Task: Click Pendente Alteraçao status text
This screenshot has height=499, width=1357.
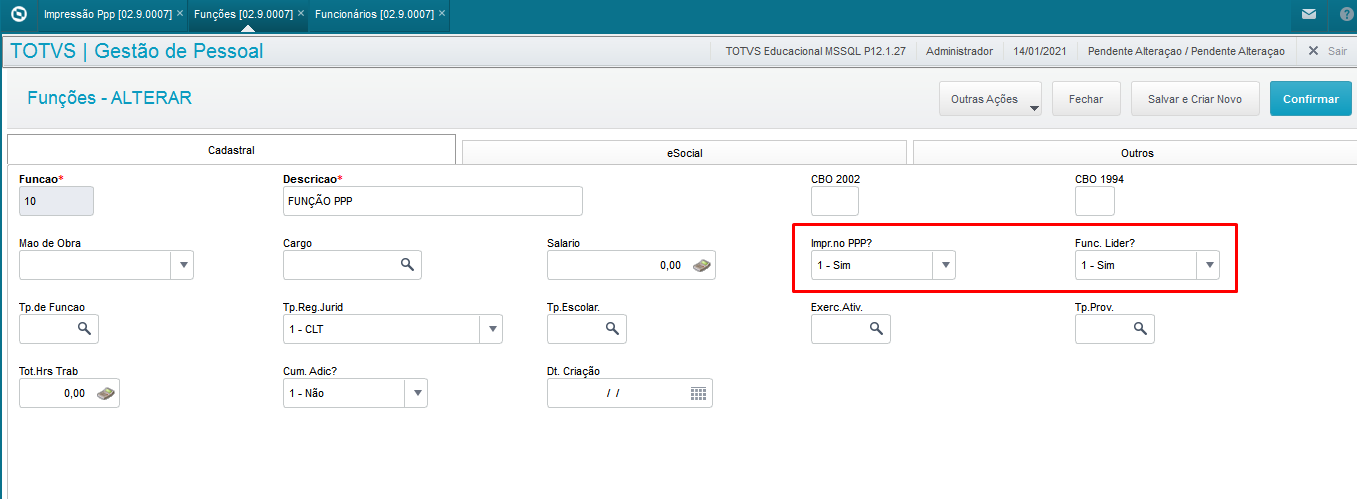Action: pyautogui.click(x=1186, y=51)
